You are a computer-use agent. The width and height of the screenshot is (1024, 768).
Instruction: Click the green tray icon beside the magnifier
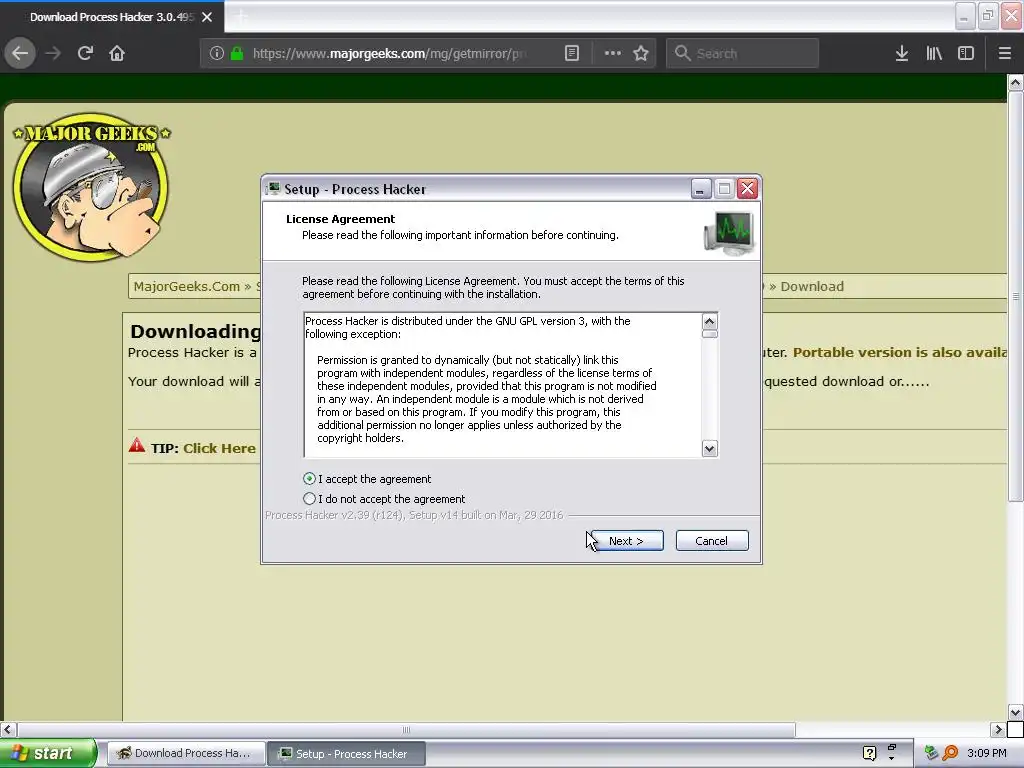pos(931,754)
